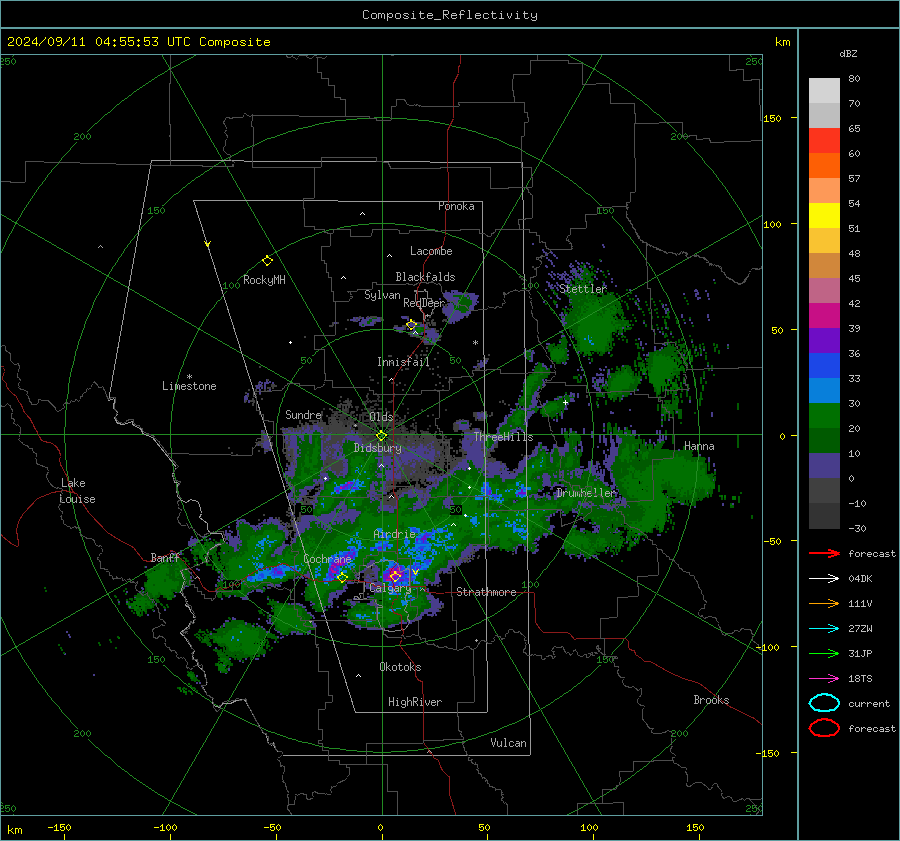The width and height of the screenshot is (900, 841).
Task: Click the Brooks city label
Action: pyautogui.click(x=711, y=700)
